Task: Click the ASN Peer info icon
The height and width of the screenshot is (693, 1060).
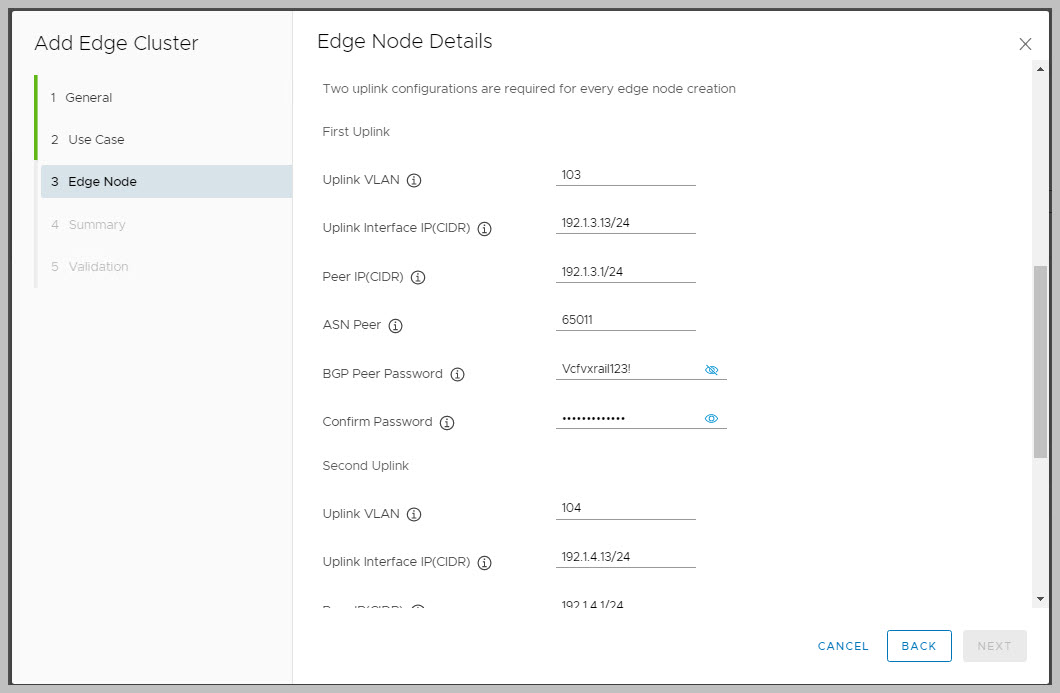Action: pyautogui.click(x=395, y=326)
